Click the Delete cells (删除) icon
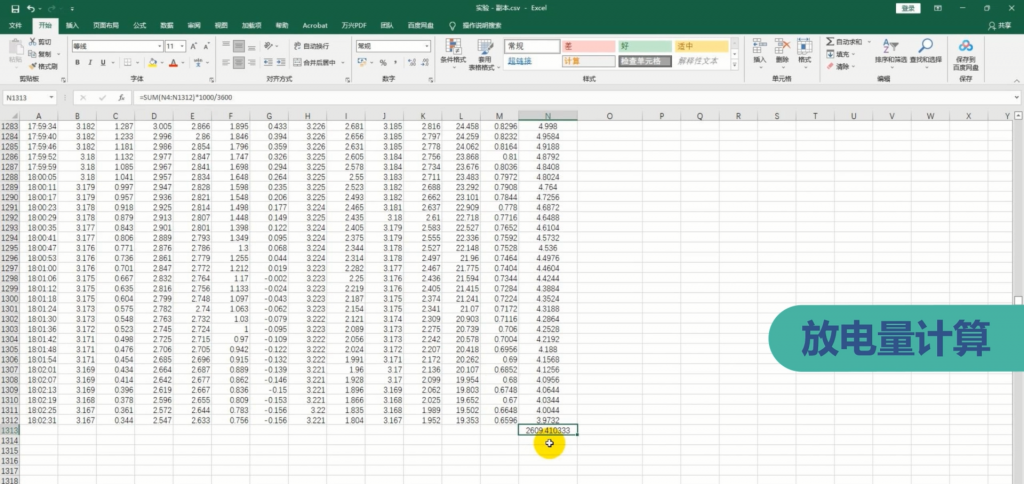This screenshot has height=484, width=1024. [782, 46]
